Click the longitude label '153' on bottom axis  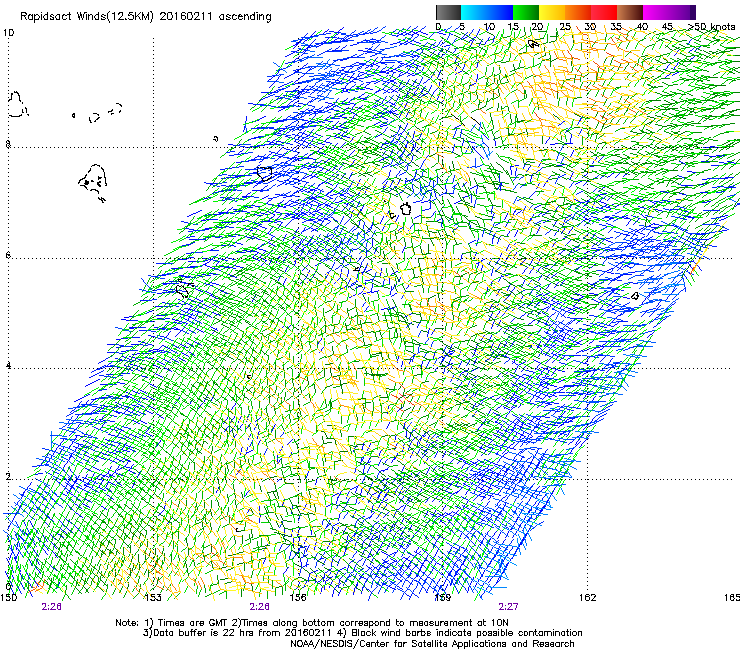tap(153, 598)
